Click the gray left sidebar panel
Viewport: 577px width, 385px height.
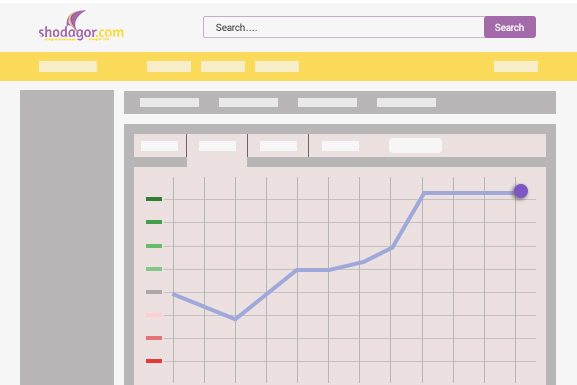67,237
